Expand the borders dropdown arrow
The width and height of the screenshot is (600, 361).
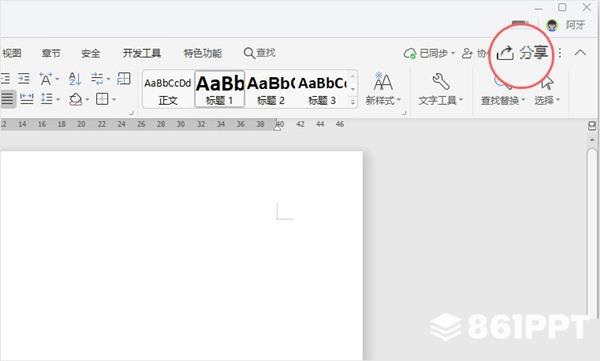pyautogui.click(x=114, y=100)
